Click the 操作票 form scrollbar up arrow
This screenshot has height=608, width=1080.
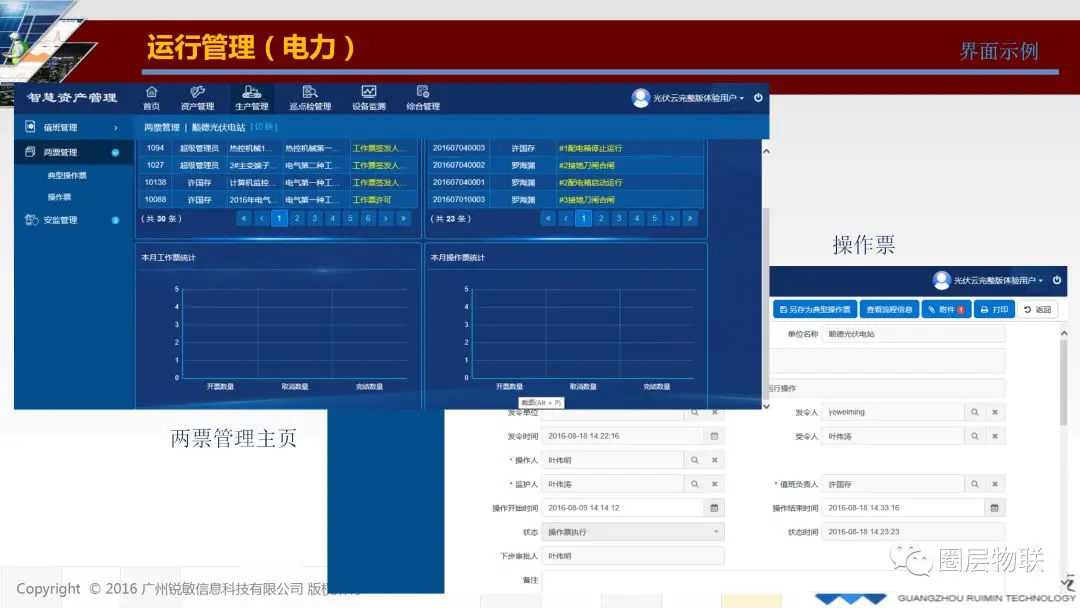pyautogui.click(x=1064, y=333)
